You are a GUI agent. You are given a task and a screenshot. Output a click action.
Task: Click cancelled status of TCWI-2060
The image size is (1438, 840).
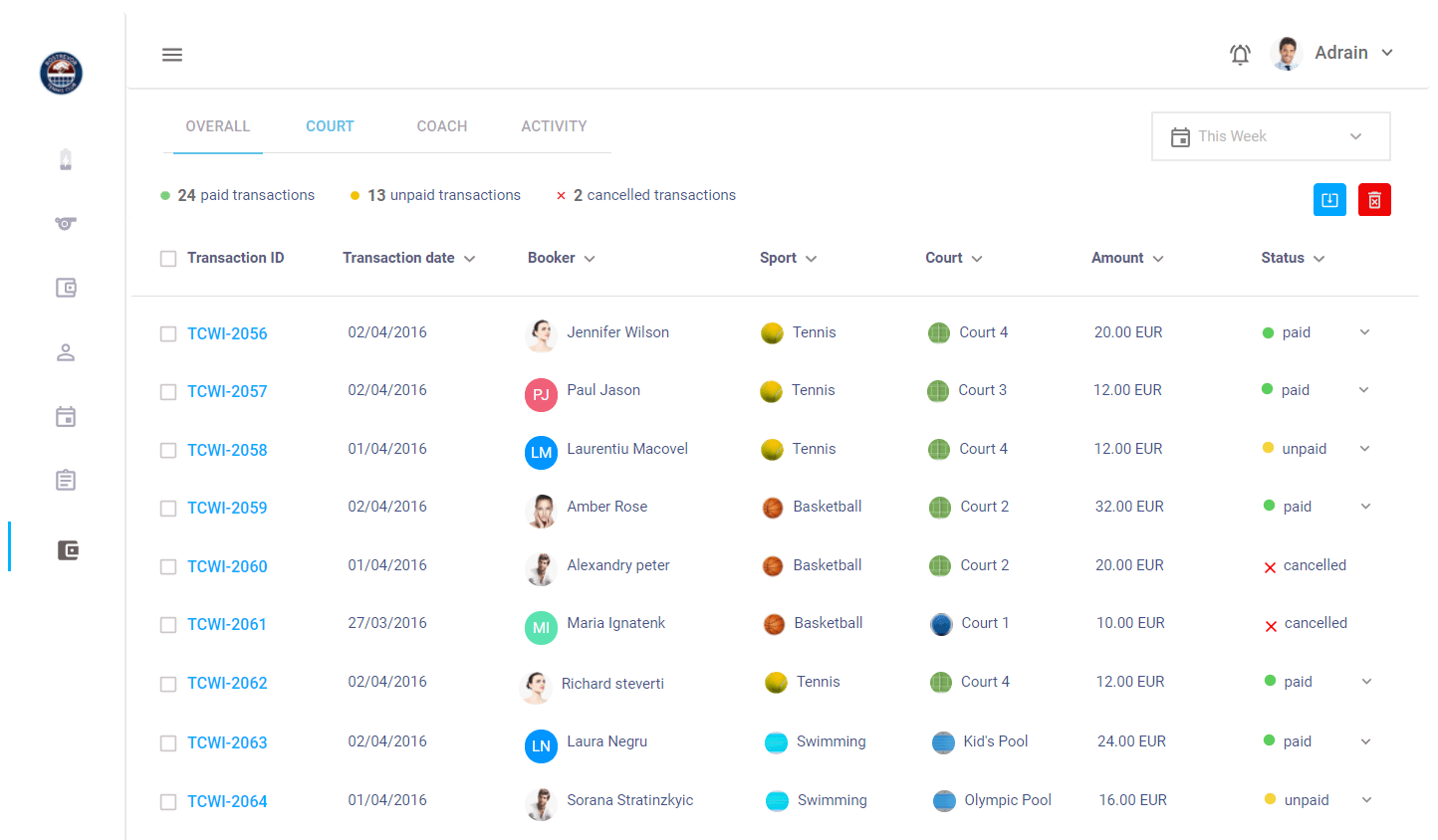point(1306,565)
